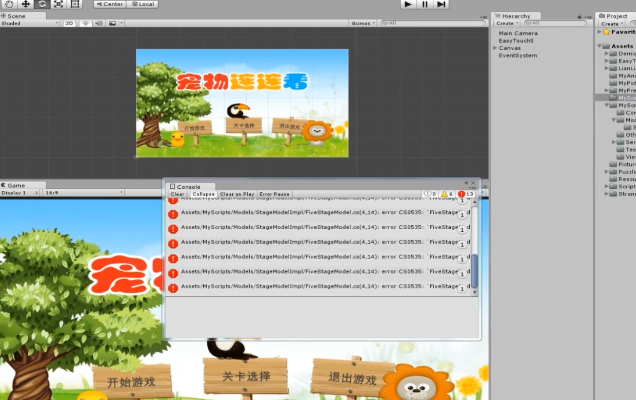Screen dimensions: 636x400
Task: Select the Rotate tool icon
Action: pos(42,4)
